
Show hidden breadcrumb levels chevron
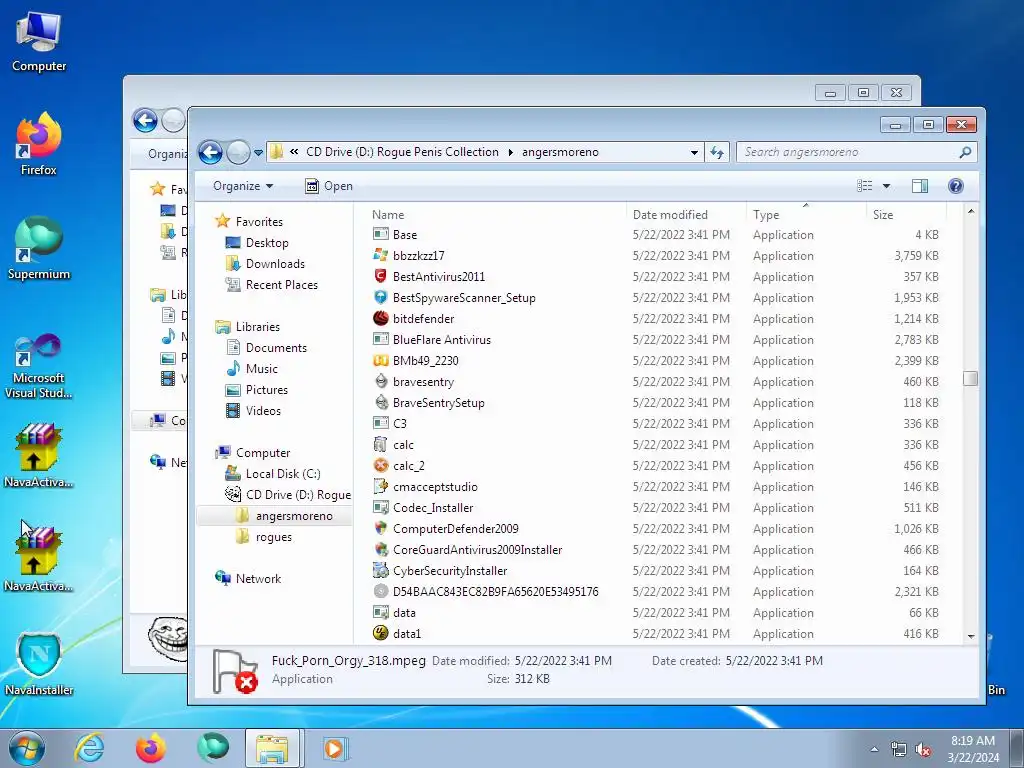point(294,152)
